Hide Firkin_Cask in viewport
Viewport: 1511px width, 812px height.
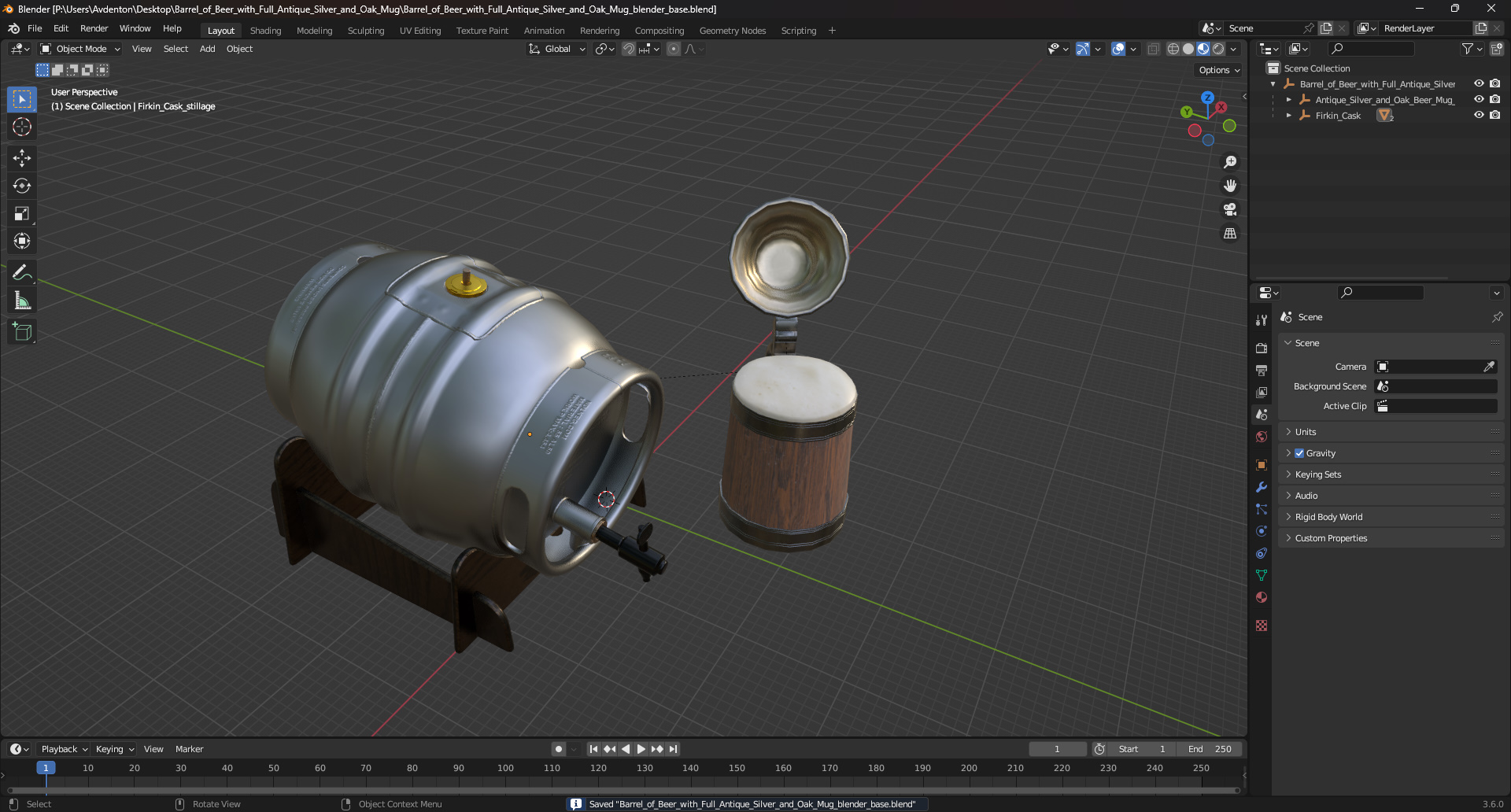[1479, 115]
